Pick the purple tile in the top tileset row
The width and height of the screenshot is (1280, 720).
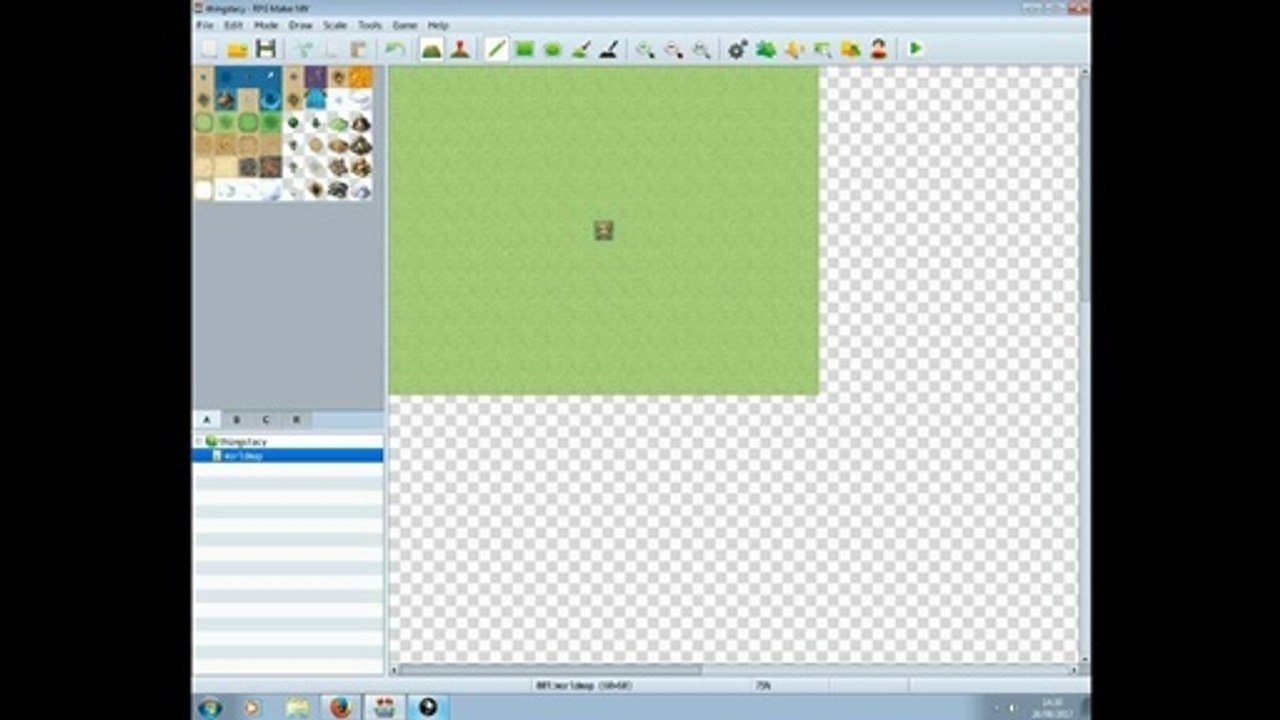tap(316, 77)
